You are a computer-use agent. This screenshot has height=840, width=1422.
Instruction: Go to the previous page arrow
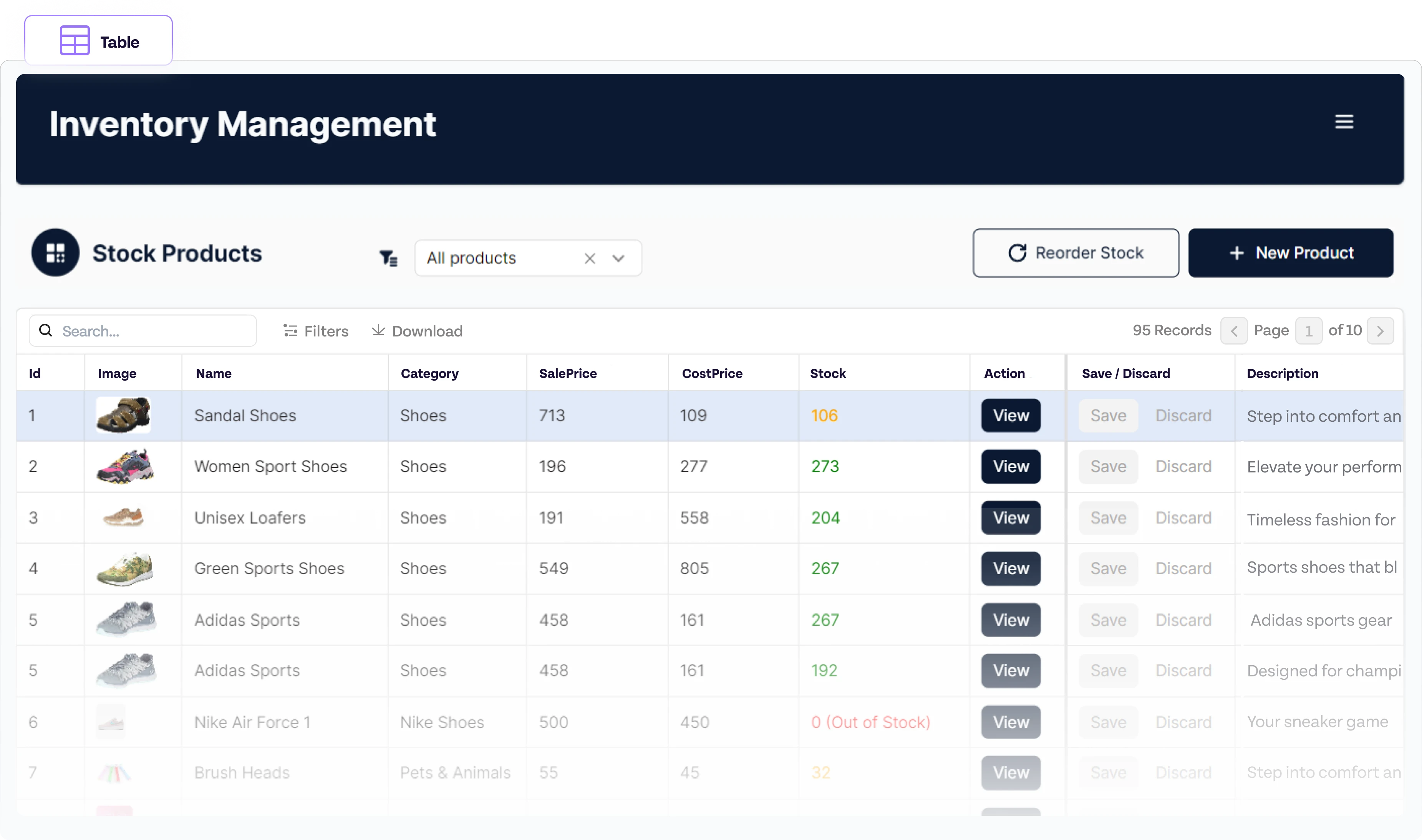tap(1233, 331)
